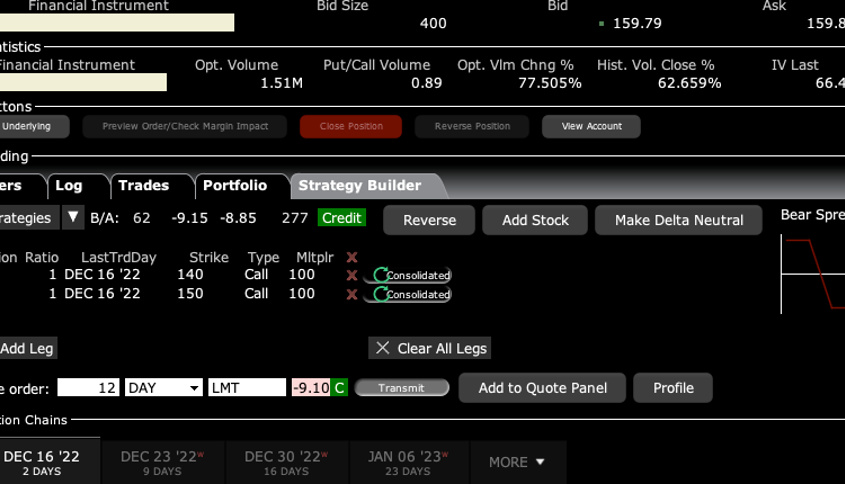Toggle the green Credit indicator
The height and width of the screenshot is (484, 845).
click(x=342, y=218)
